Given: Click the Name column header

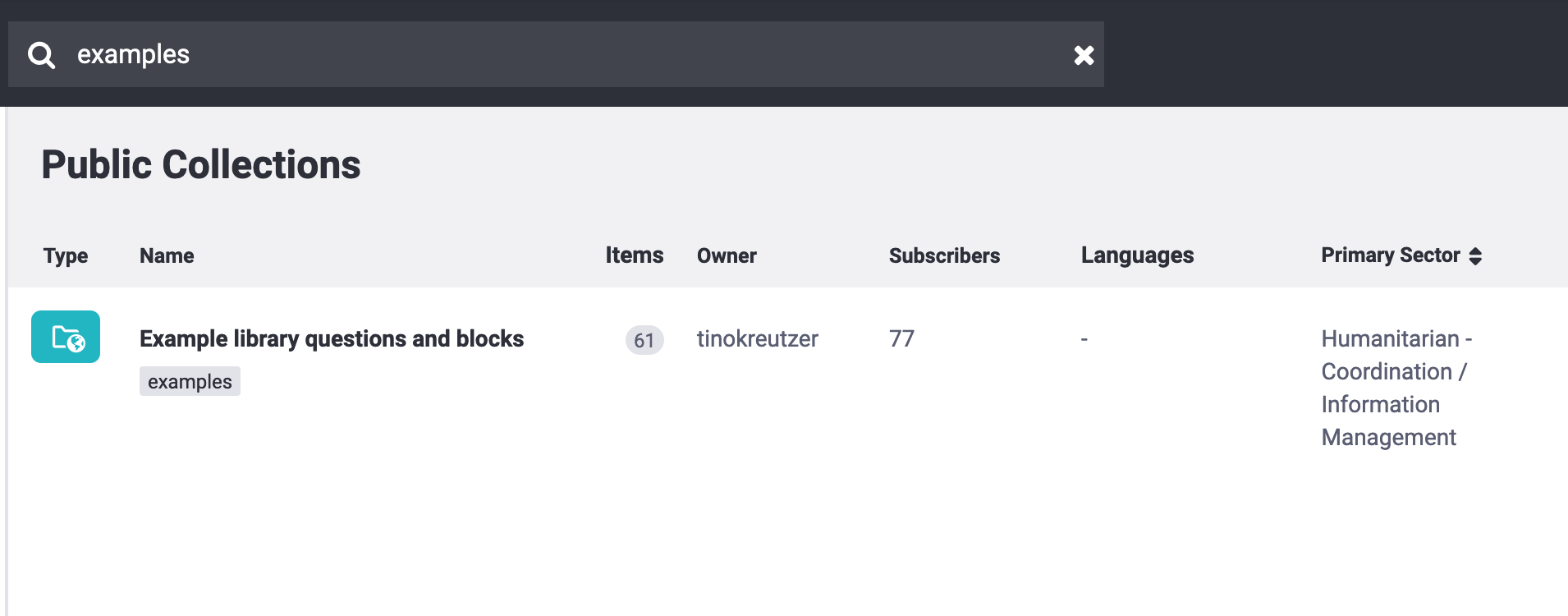Looking at the screenshot, I should (x=167, y=255).
